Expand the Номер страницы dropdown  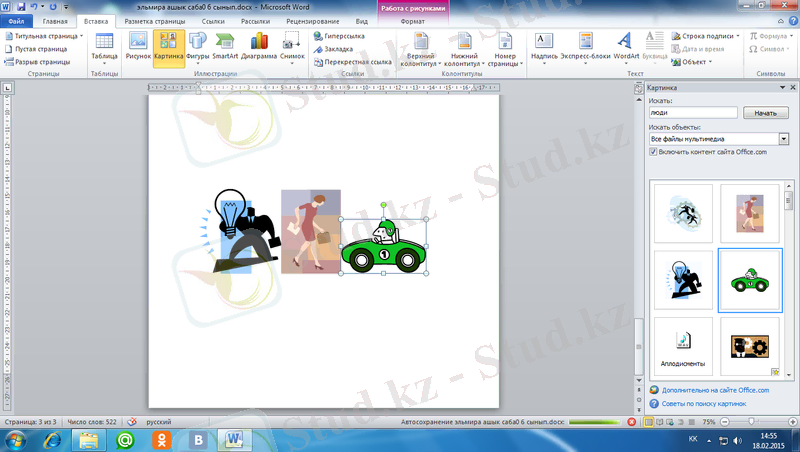click(504, 48)
